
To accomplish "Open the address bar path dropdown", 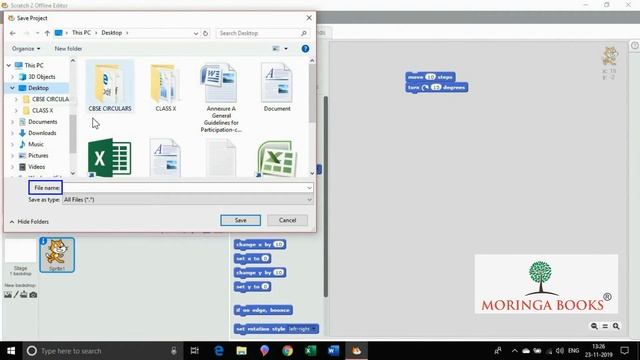I will (x=196, y=33).
